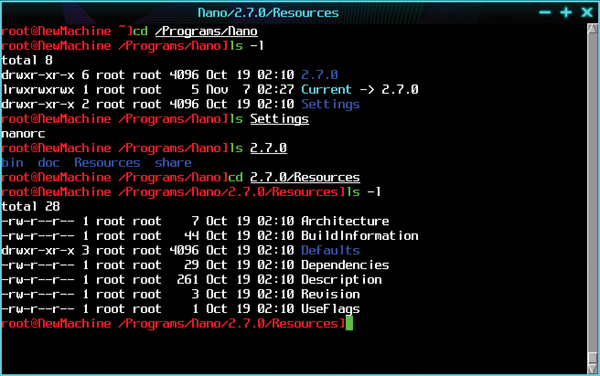Click the Dependencies file name
This screenshot has height=376, width=600.
click(x=345, y=265)
